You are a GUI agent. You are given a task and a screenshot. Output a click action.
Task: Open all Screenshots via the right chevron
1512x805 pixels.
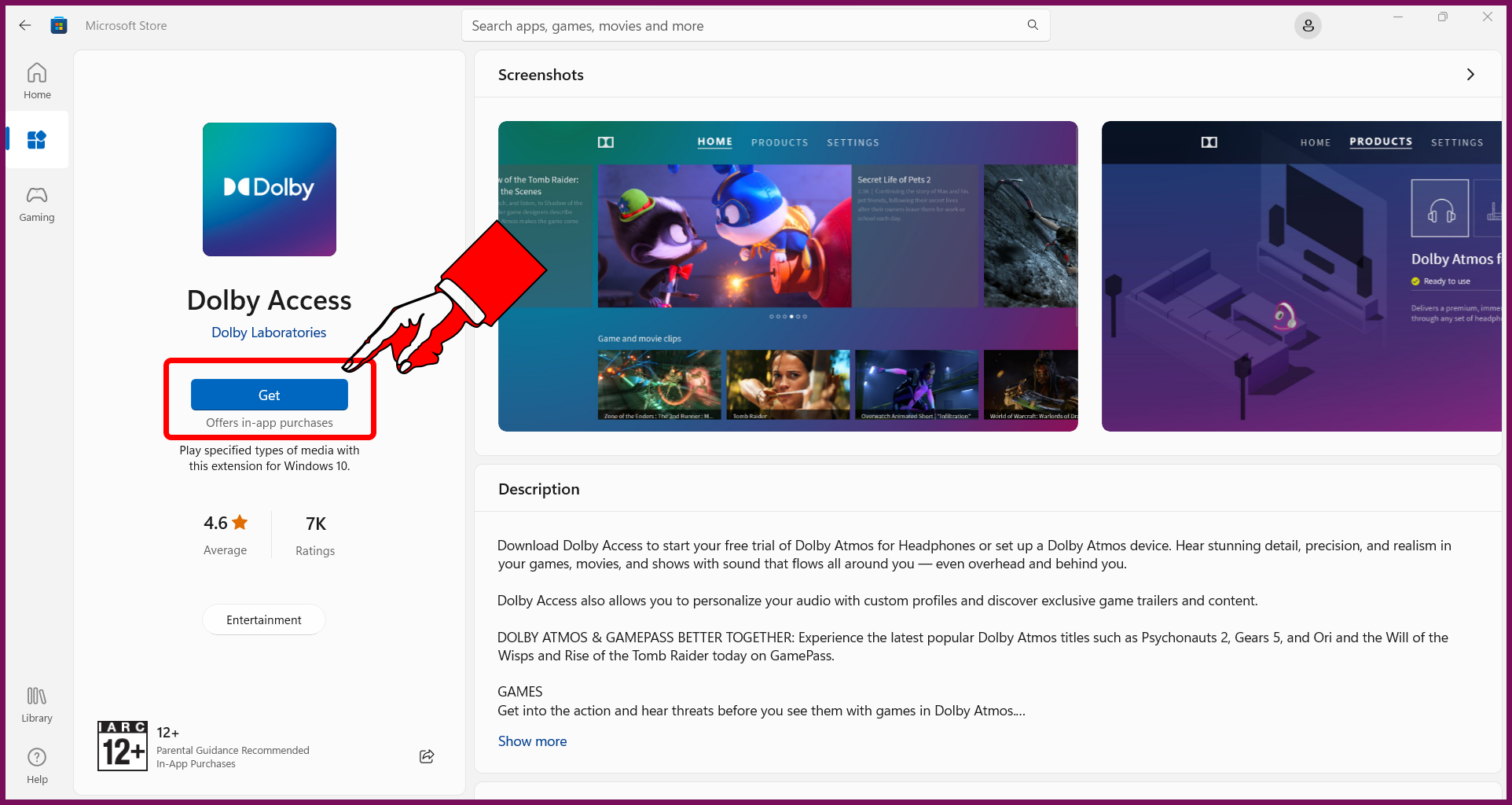click(x=1470, y=74)
